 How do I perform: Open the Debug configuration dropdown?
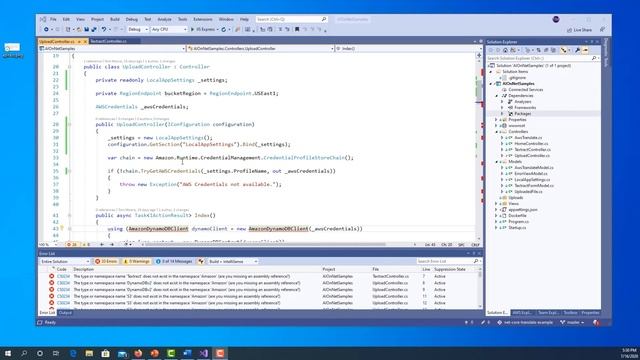137,29
